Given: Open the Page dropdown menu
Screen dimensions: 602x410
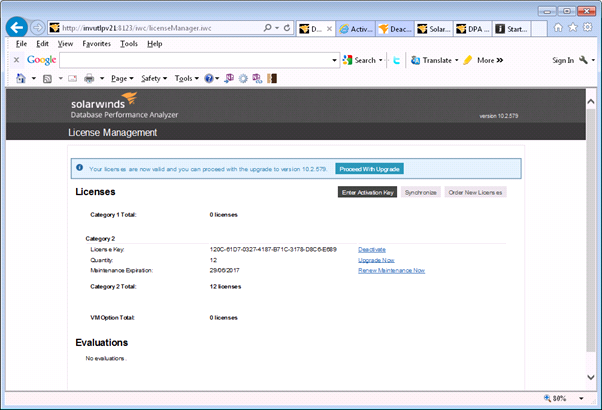Looking at the screenshot, I should (122, 78).
